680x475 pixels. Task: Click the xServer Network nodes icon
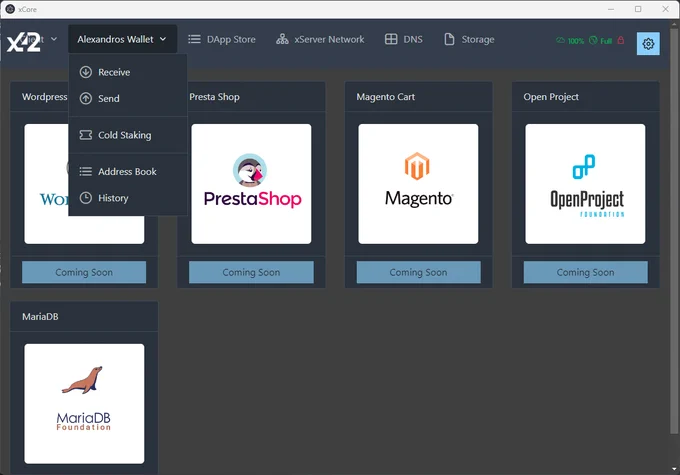(282, 39)
